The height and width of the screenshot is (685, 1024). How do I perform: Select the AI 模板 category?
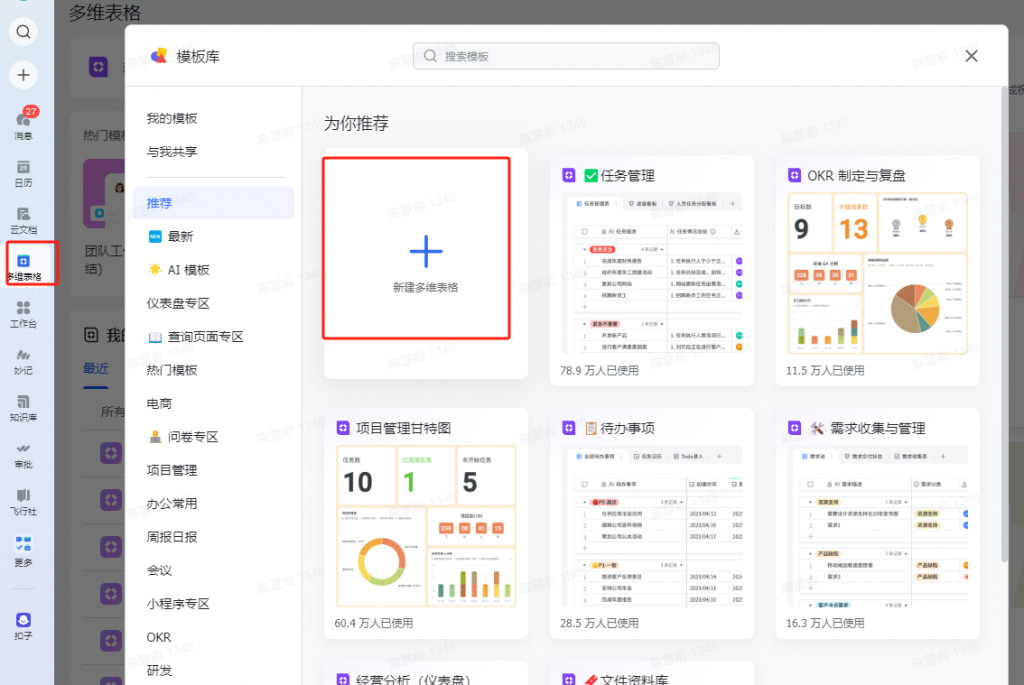click(x=214, y=270)
